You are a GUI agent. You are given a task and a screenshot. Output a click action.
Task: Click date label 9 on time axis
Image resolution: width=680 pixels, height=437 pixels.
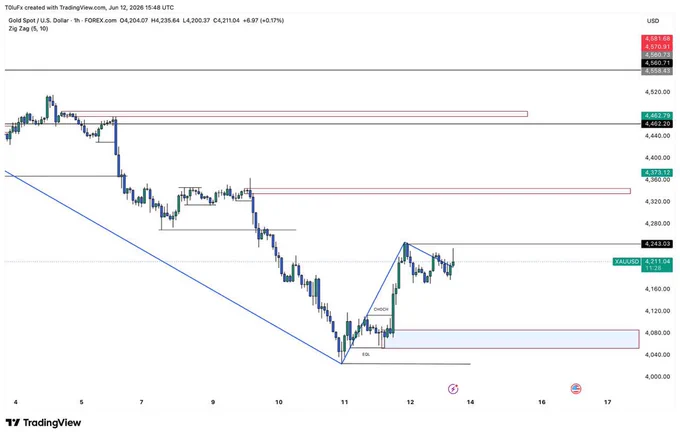pyautogui.click(x=213, y=402)
